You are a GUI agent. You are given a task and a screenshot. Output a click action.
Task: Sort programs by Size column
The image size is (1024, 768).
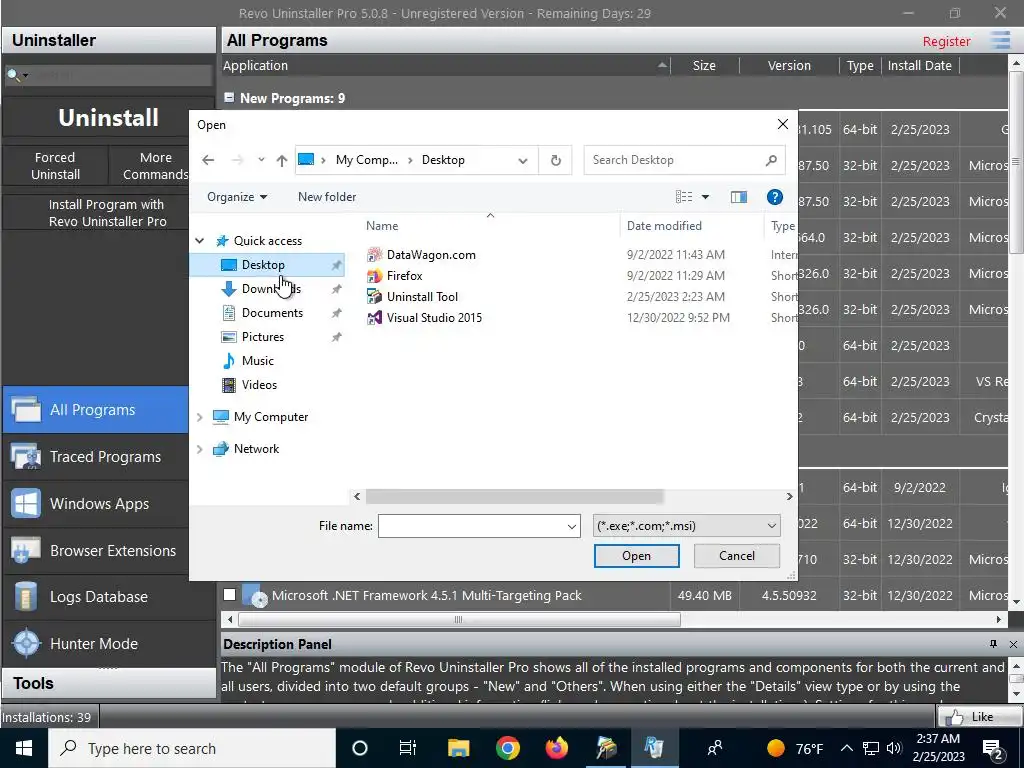704,65
